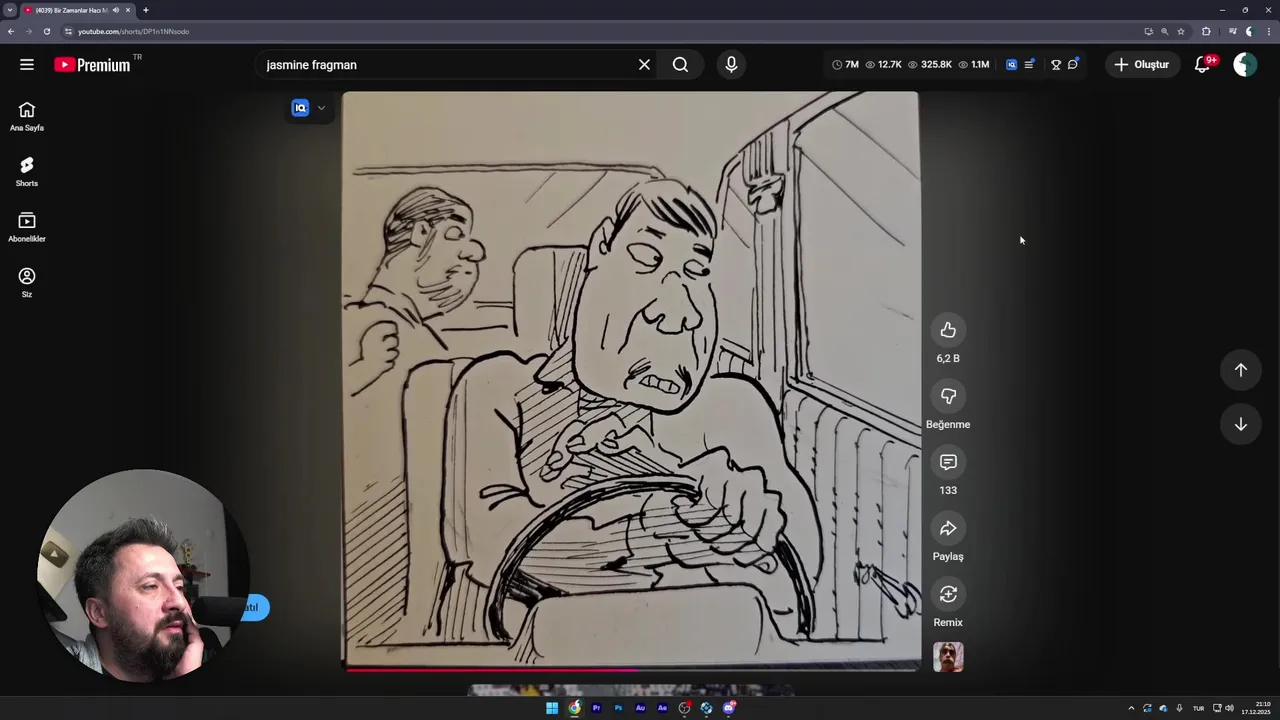Open the comments with 133
Viewport: 1280px width, 720px height.
948,462
